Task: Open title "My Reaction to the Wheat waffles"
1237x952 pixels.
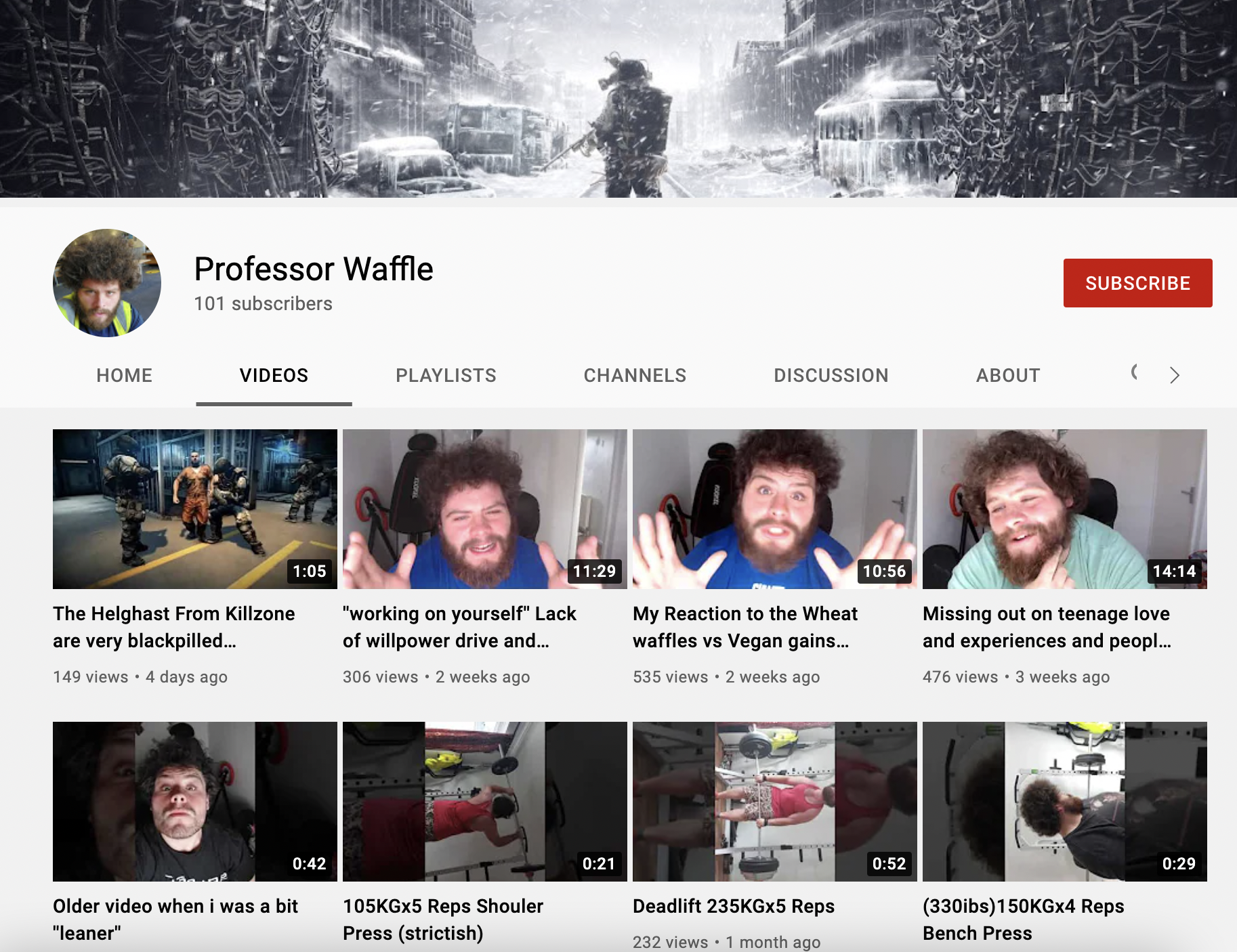Action: pyautogui.click(x=745, y=627)
